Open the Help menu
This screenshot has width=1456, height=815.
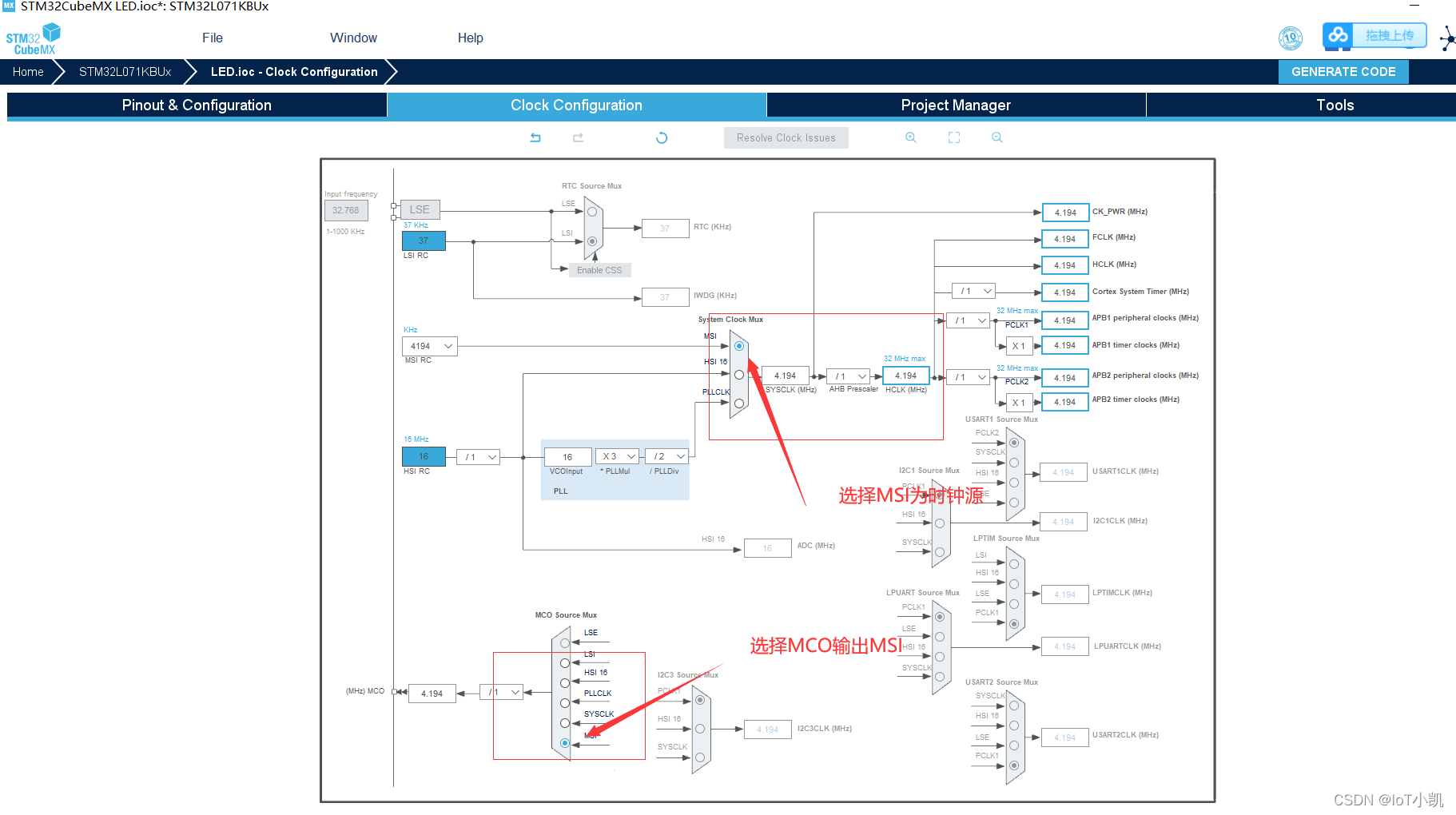click(471, 38)
